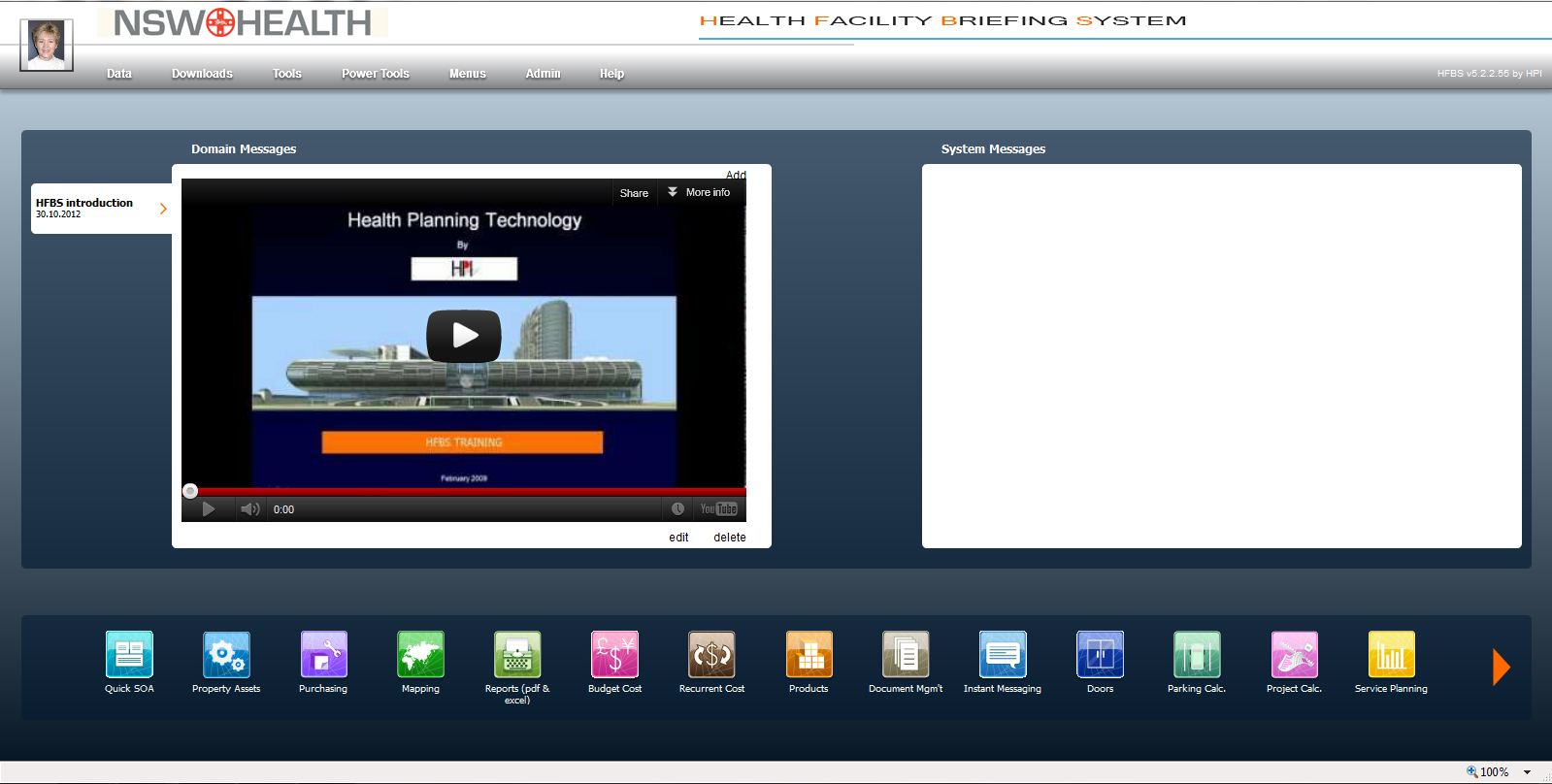Open the Document Mgm't module

(x=906, y=654)
